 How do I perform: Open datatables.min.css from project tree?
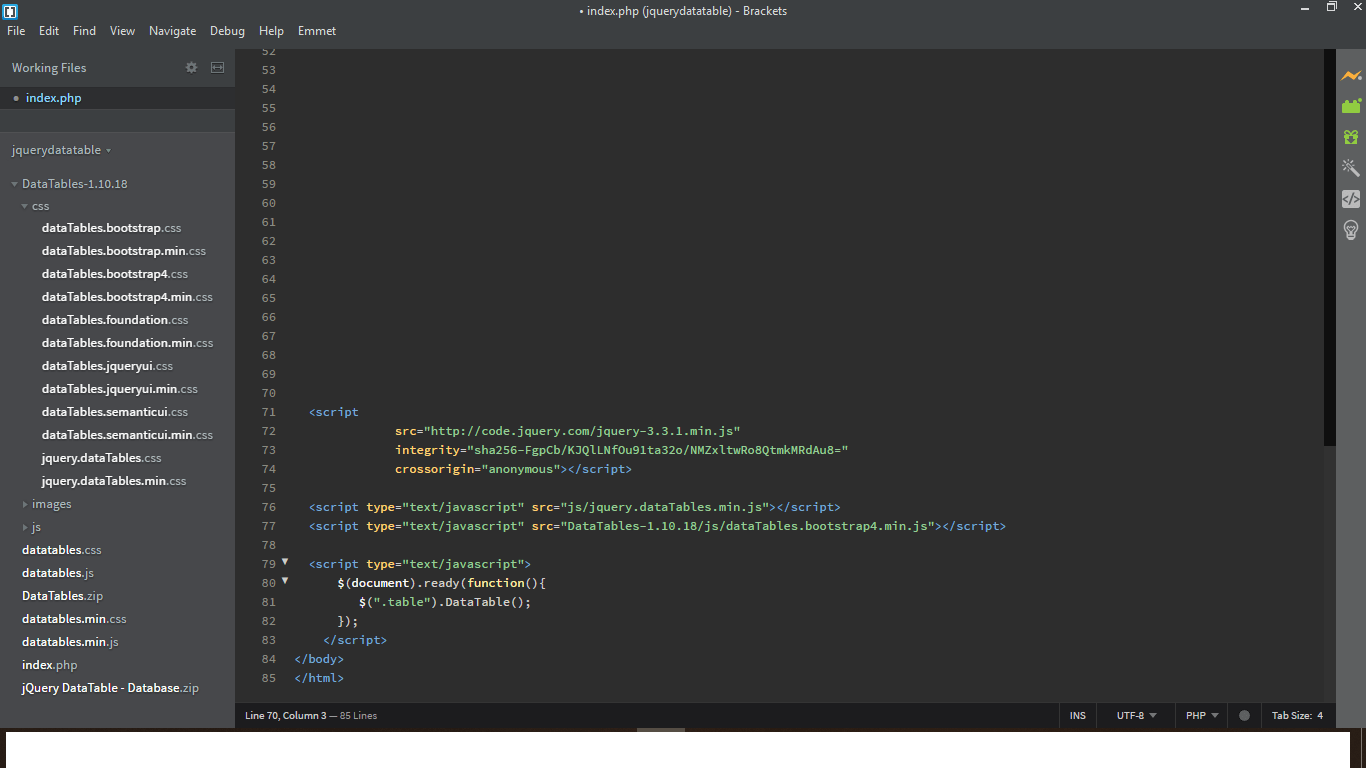point(74,619)
